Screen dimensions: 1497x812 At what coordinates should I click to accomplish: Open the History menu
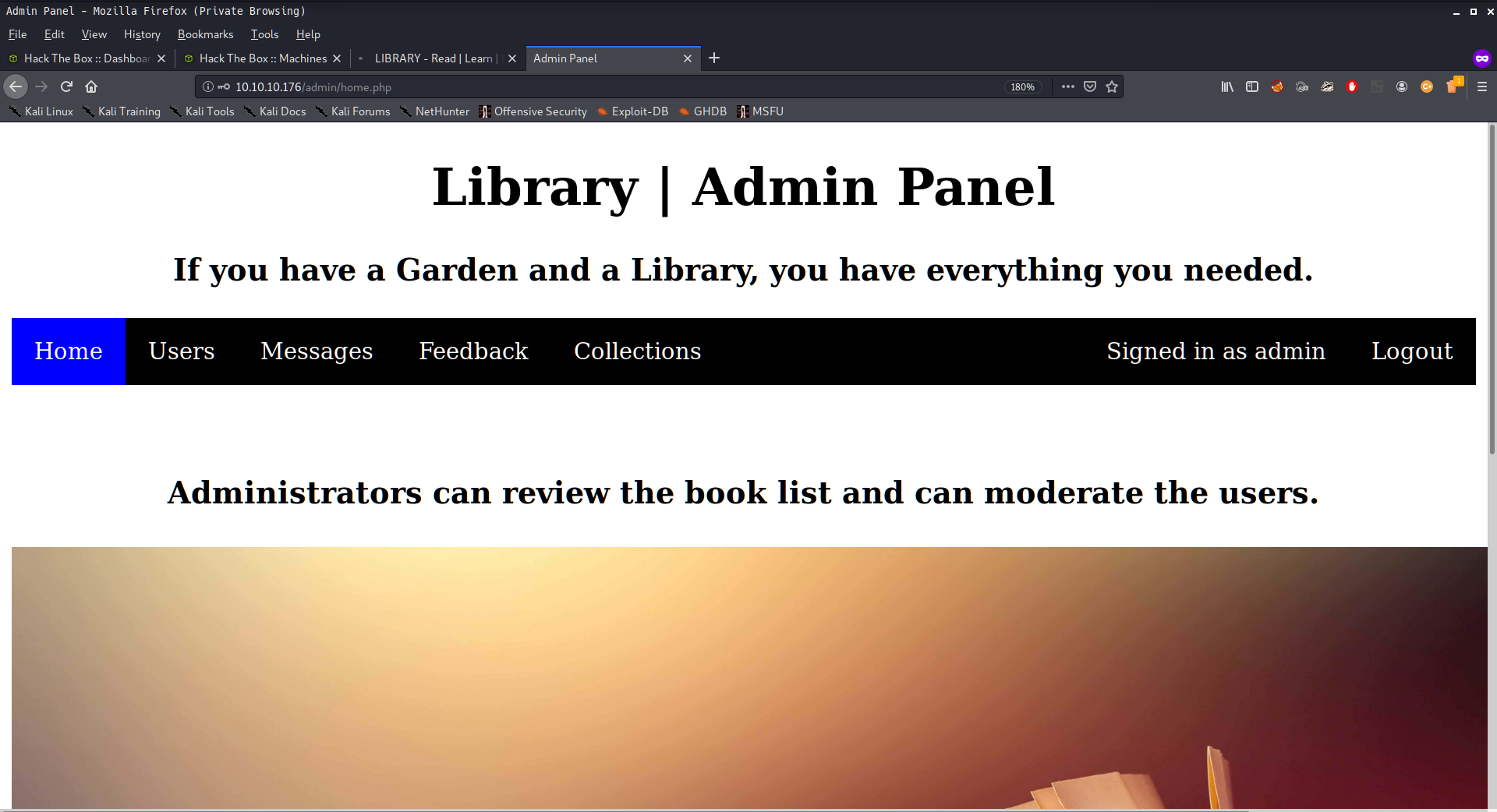[x=142, y=34]
